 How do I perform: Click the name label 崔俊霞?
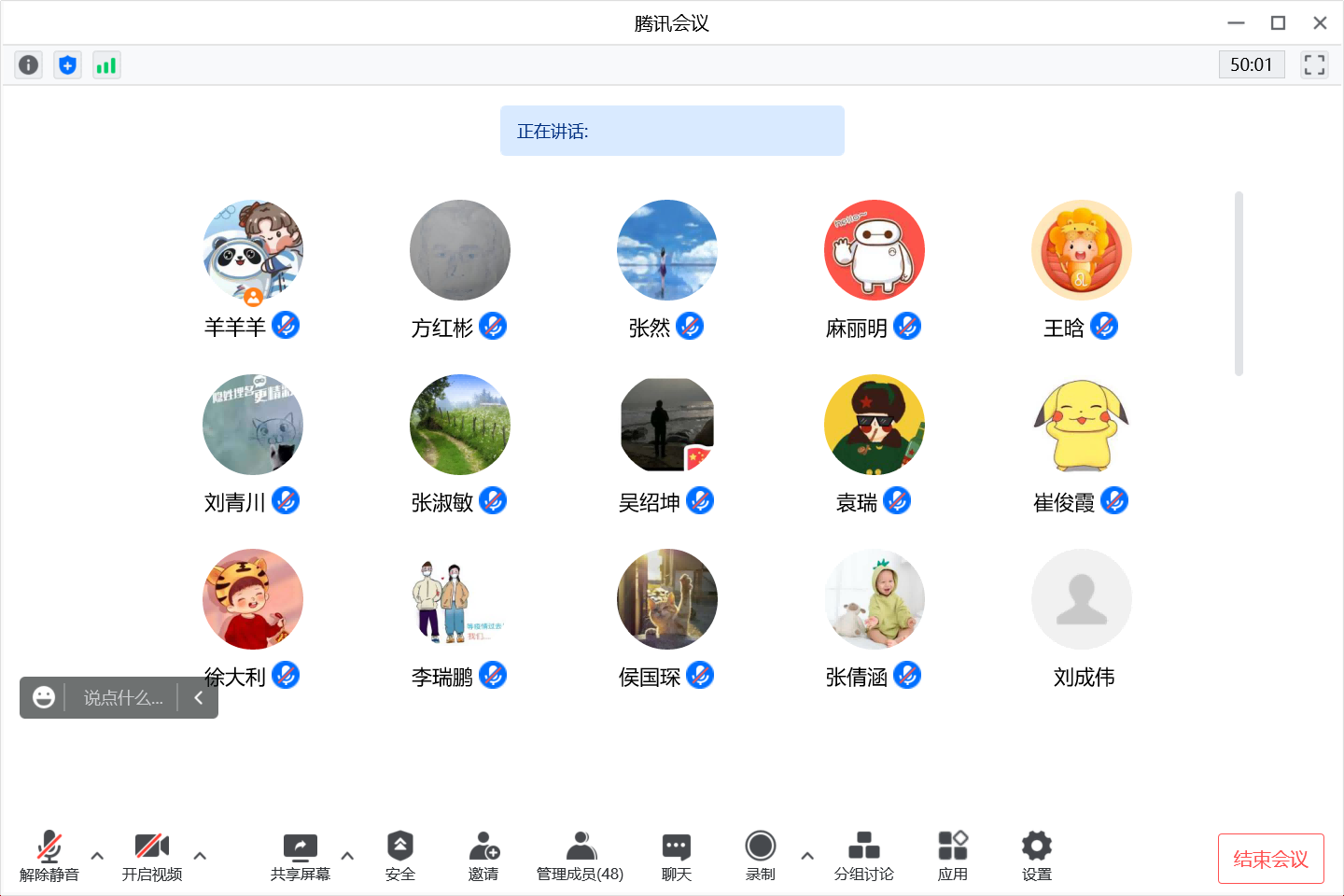point(1064,503)
